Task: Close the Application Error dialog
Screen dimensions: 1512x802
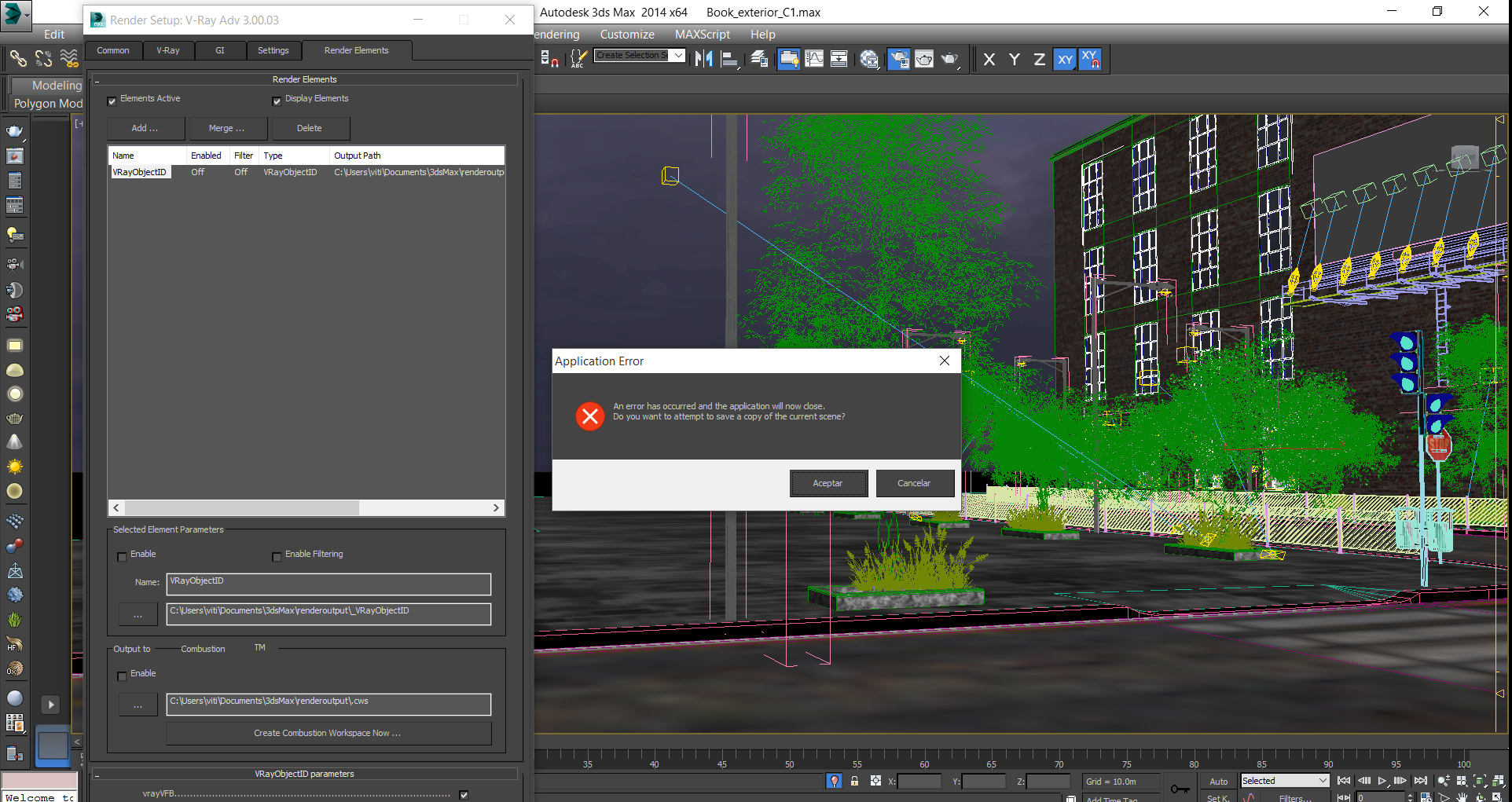Action: [945, 361]
